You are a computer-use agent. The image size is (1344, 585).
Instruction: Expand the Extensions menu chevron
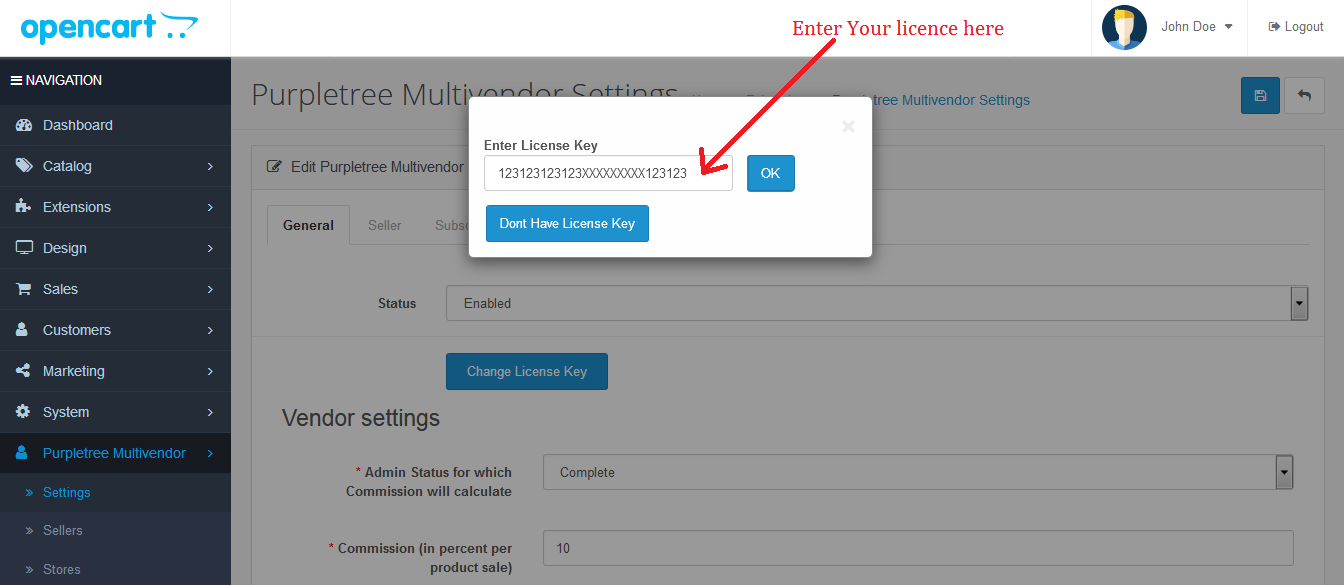click(210, 207)
